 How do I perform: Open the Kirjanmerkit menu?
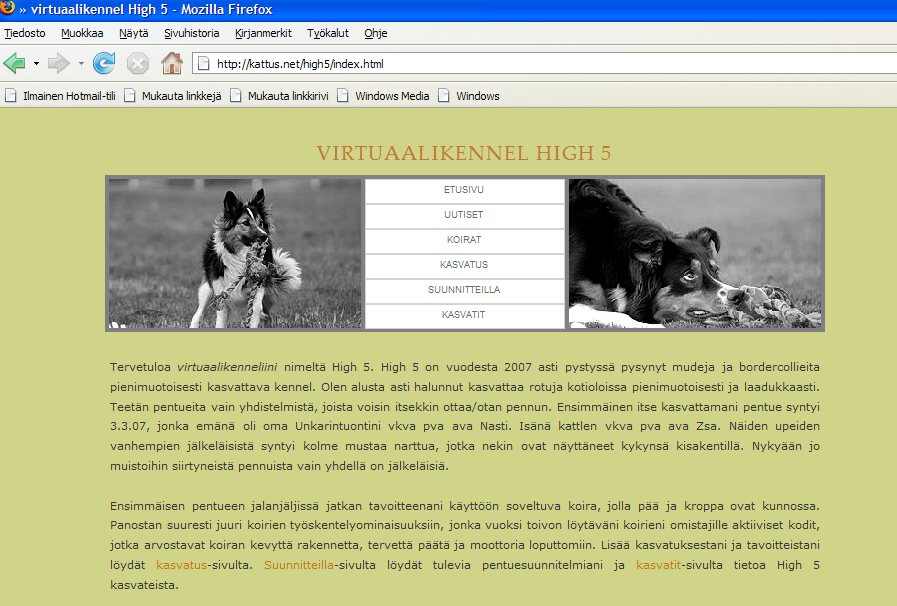tap(263, 33)
